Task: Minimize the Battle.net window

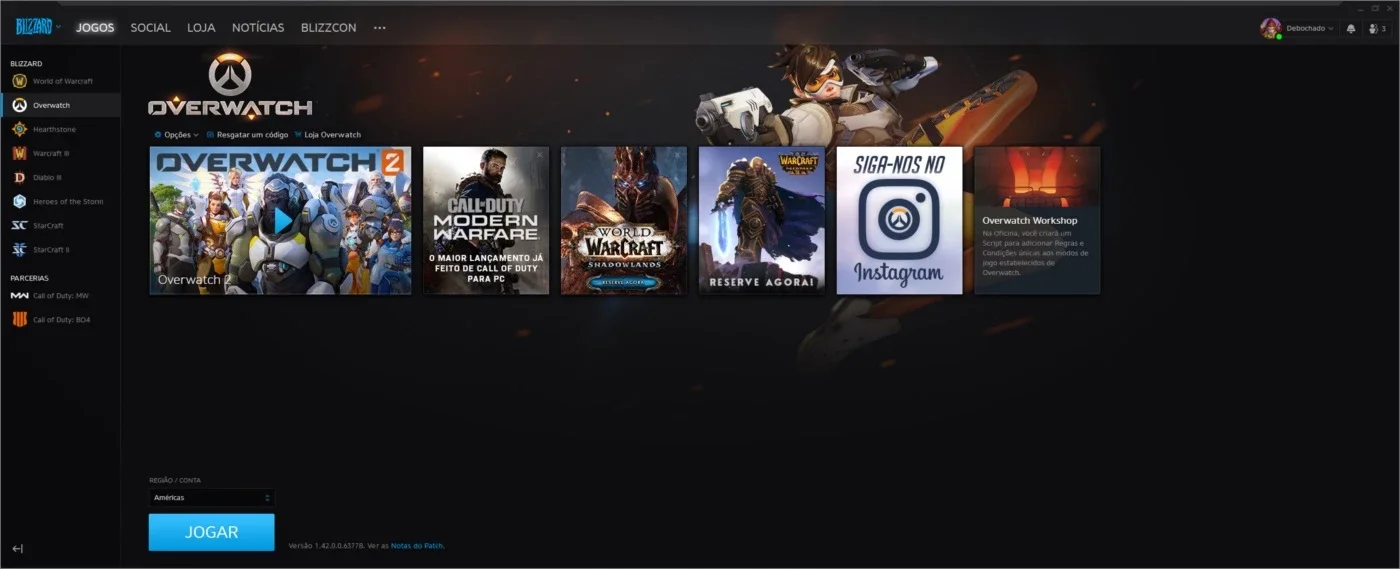Action: pos(1361,8)
